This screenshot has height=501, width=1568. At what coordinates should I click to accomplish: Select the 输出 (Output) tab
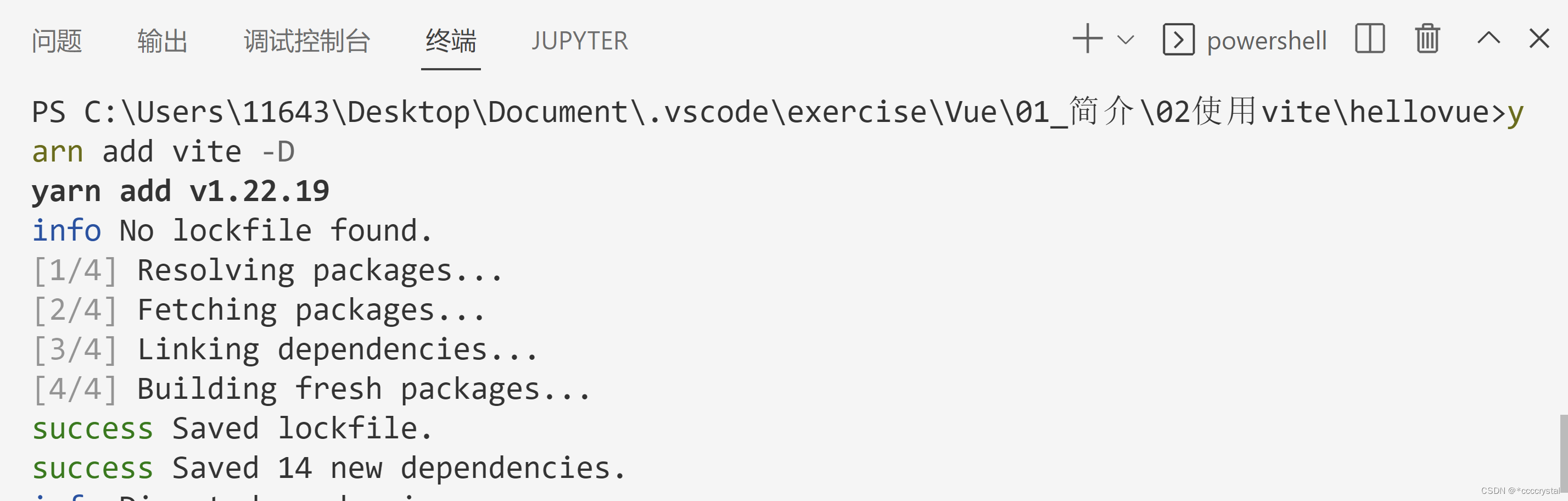pyautogui.click(x=161, y=41)
